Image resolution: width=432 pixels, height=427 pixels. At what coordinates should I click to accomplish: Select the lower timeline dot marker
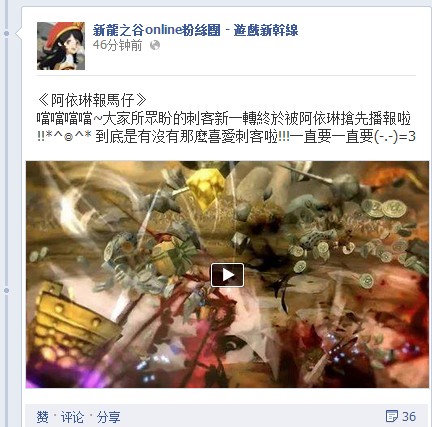pos(7,291)
